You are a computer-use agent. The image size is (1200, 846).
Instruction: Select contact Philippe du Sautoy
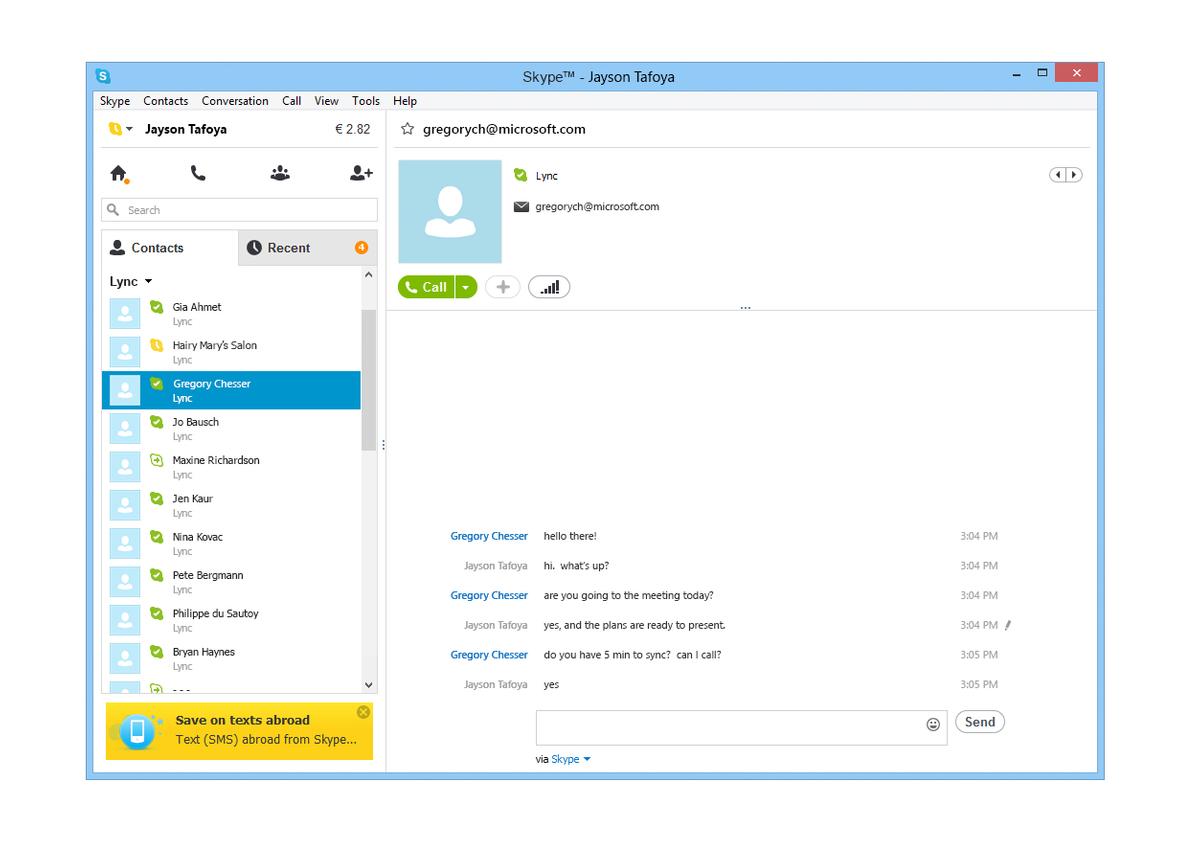(x=231, y=620)
